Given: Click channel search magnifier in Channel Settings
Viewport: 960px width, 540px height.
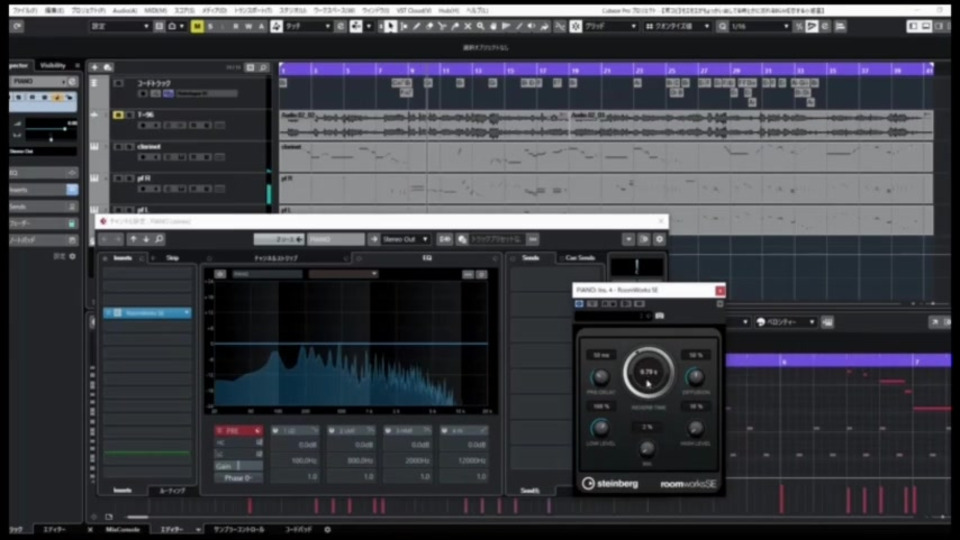Looking at the screenshot, I should point(159,239).
